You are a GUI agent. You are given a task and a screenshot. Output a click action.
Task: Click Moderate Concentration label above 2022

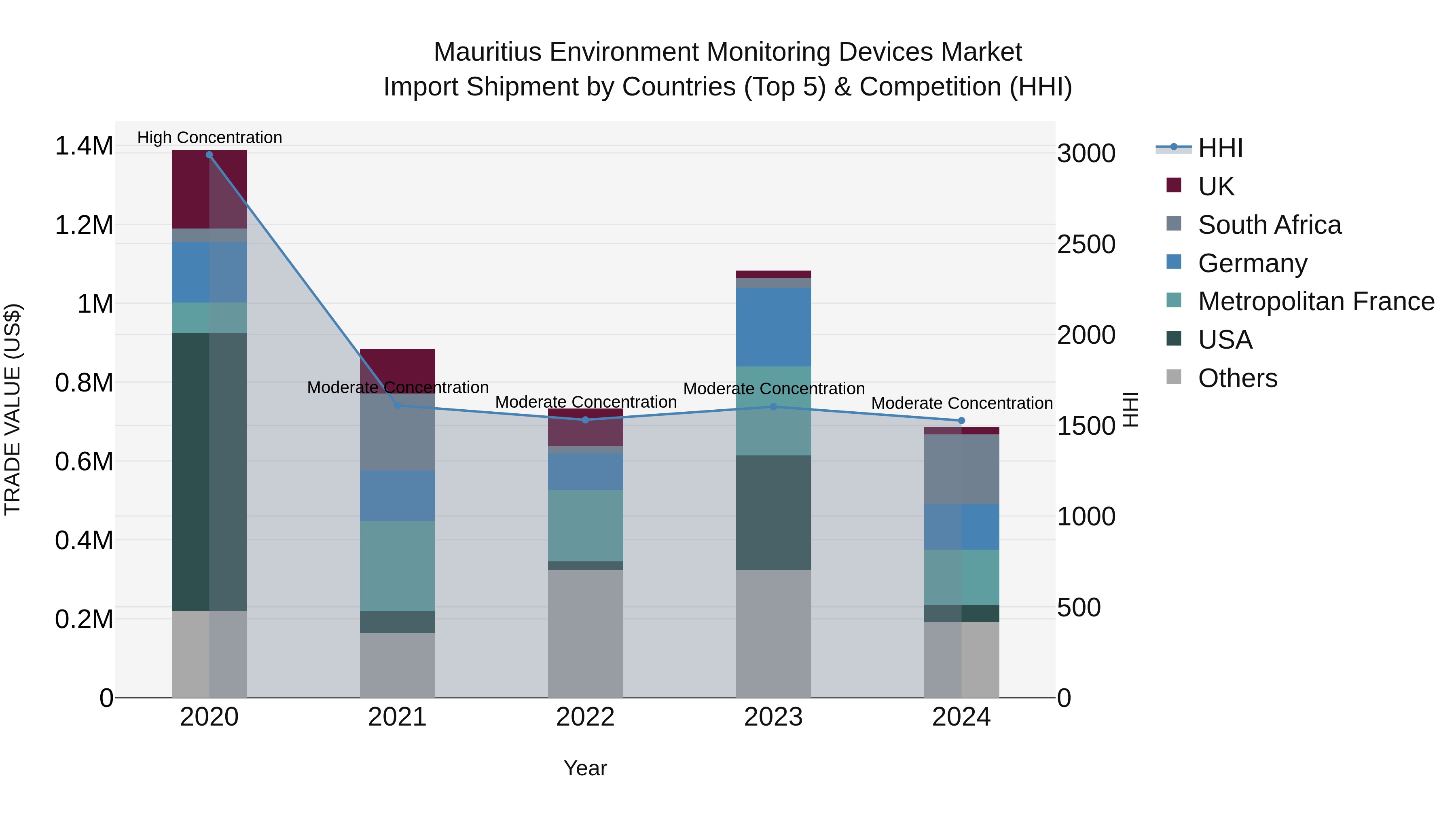pyautogui.click(x=586, y=402)
